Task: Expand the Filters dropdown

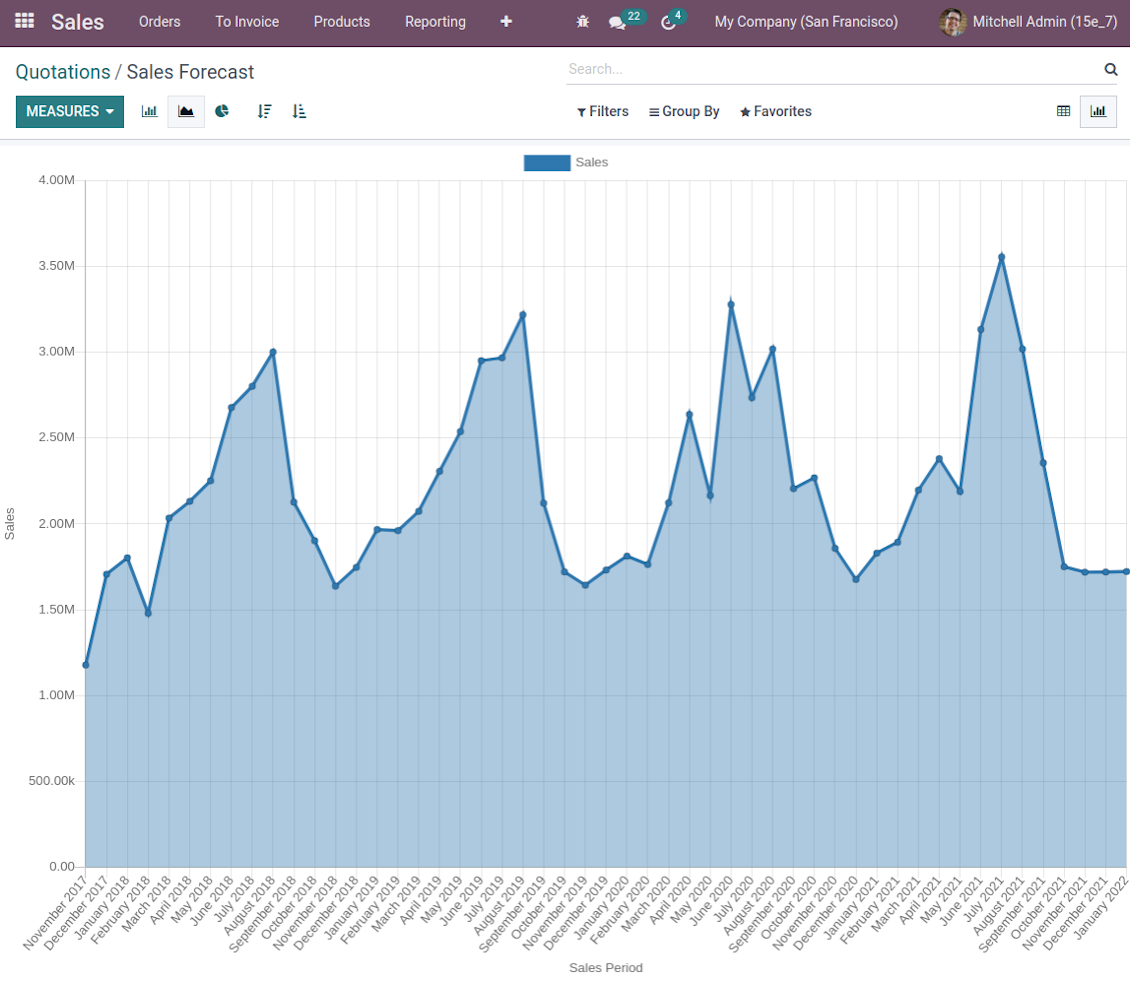Action: [602, 111]
